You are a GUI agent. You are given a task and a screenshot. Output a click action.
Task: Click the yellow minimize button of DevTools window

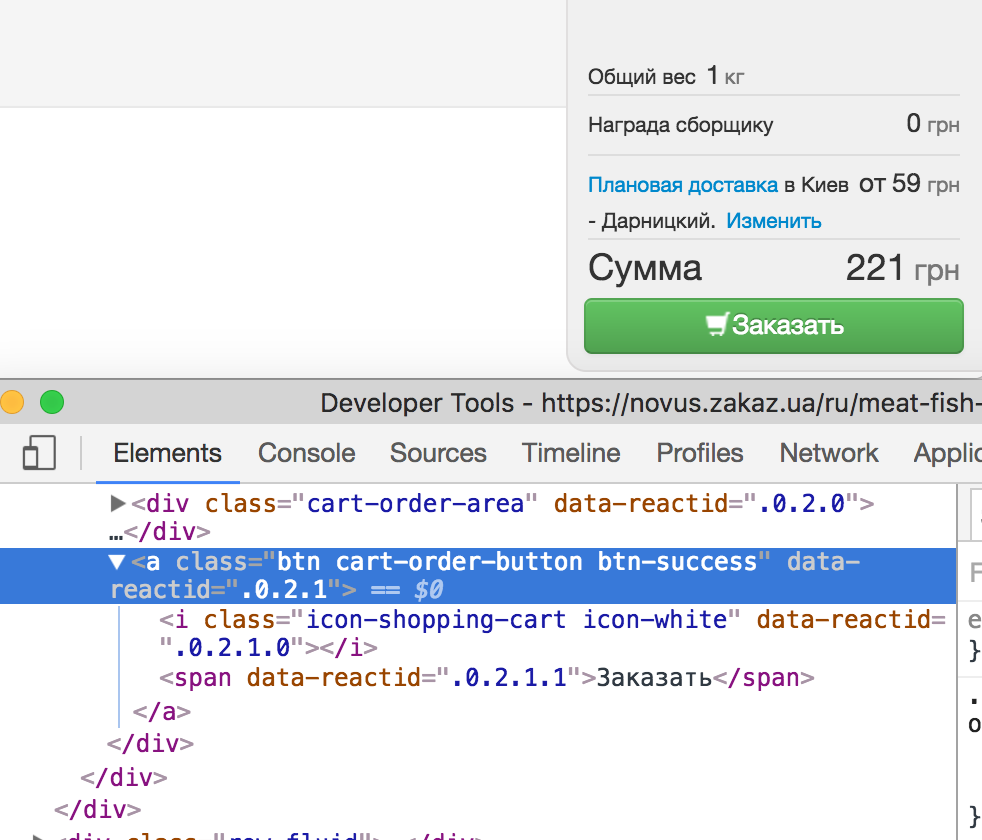tap(12, 403)
